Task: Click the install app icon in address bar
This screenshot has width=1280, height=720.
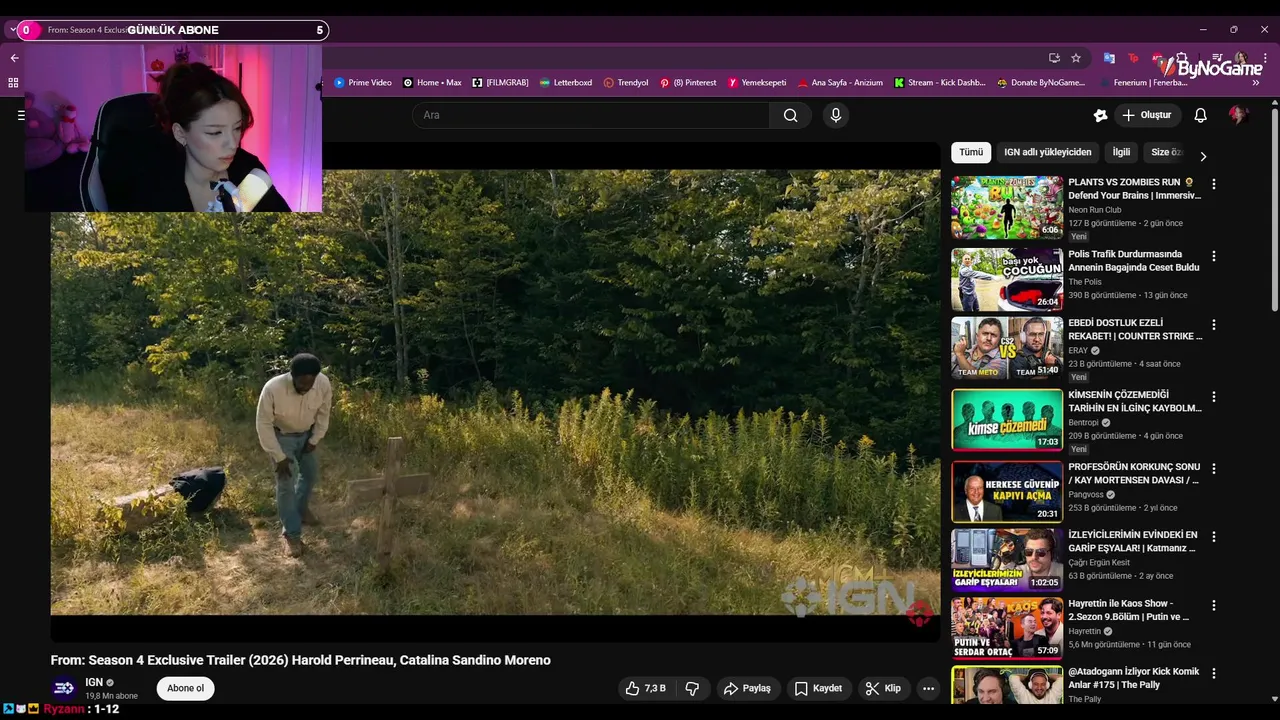Action: [x=1054, y=58]
